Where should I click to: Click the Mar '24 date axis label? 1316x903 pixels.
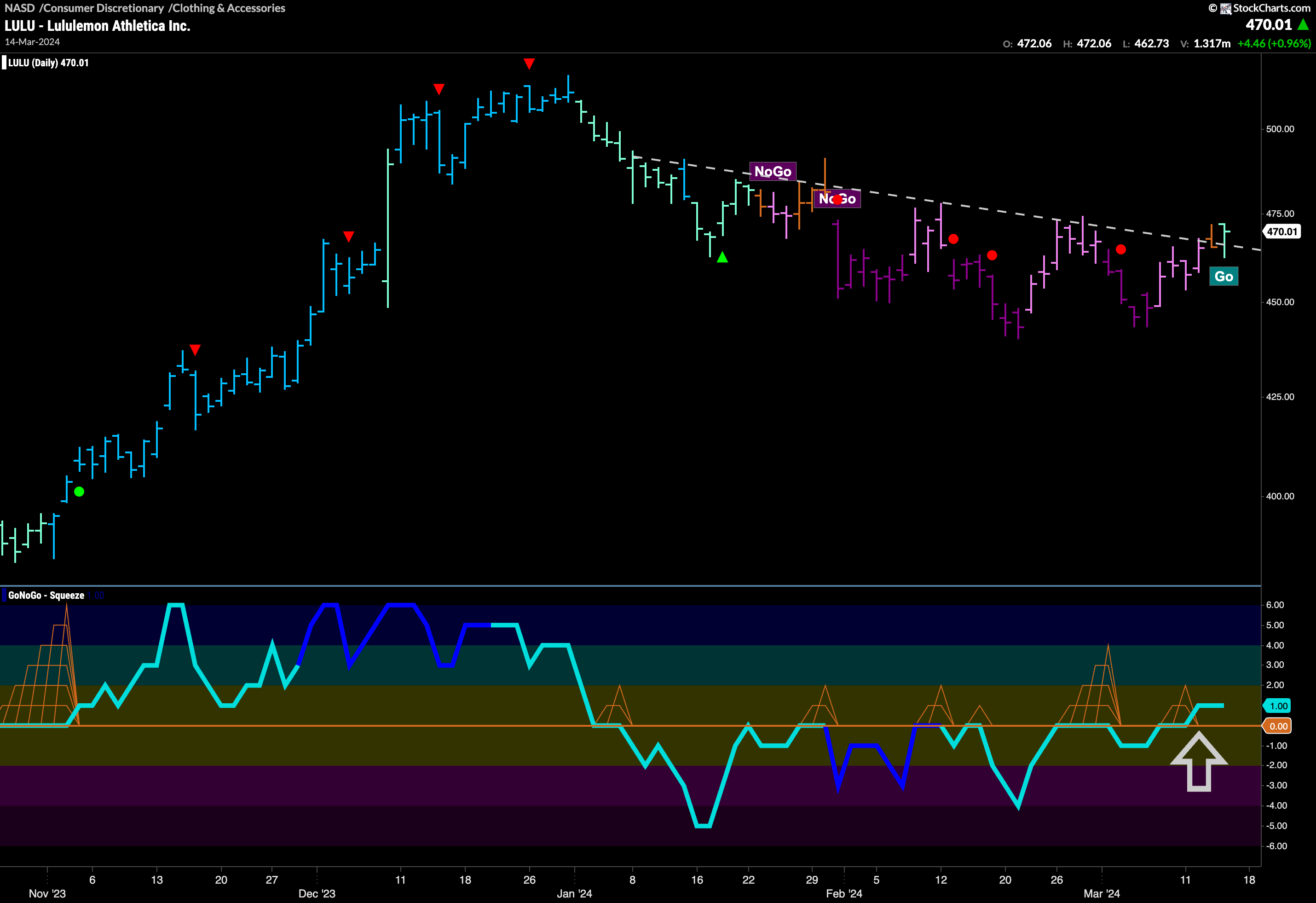pyautogui.click(x=1102, y=894)
